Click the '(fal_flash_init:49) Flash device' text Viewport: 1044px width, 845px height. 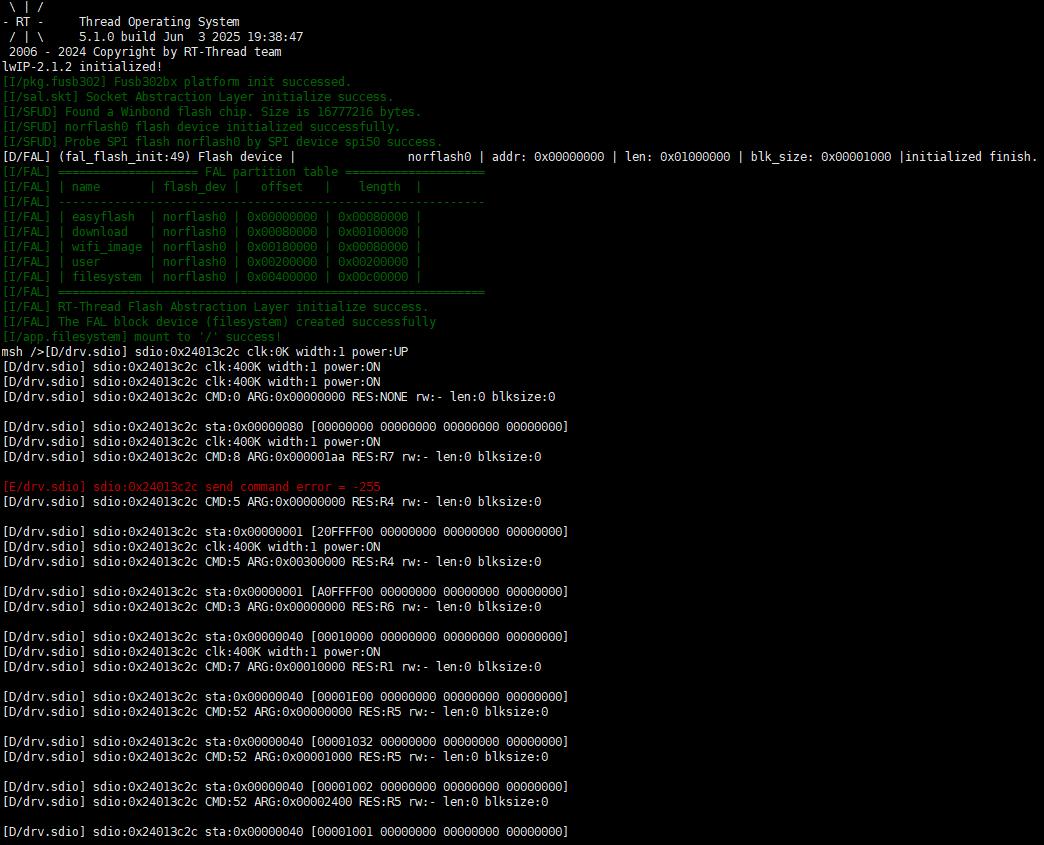click(170, 157)
